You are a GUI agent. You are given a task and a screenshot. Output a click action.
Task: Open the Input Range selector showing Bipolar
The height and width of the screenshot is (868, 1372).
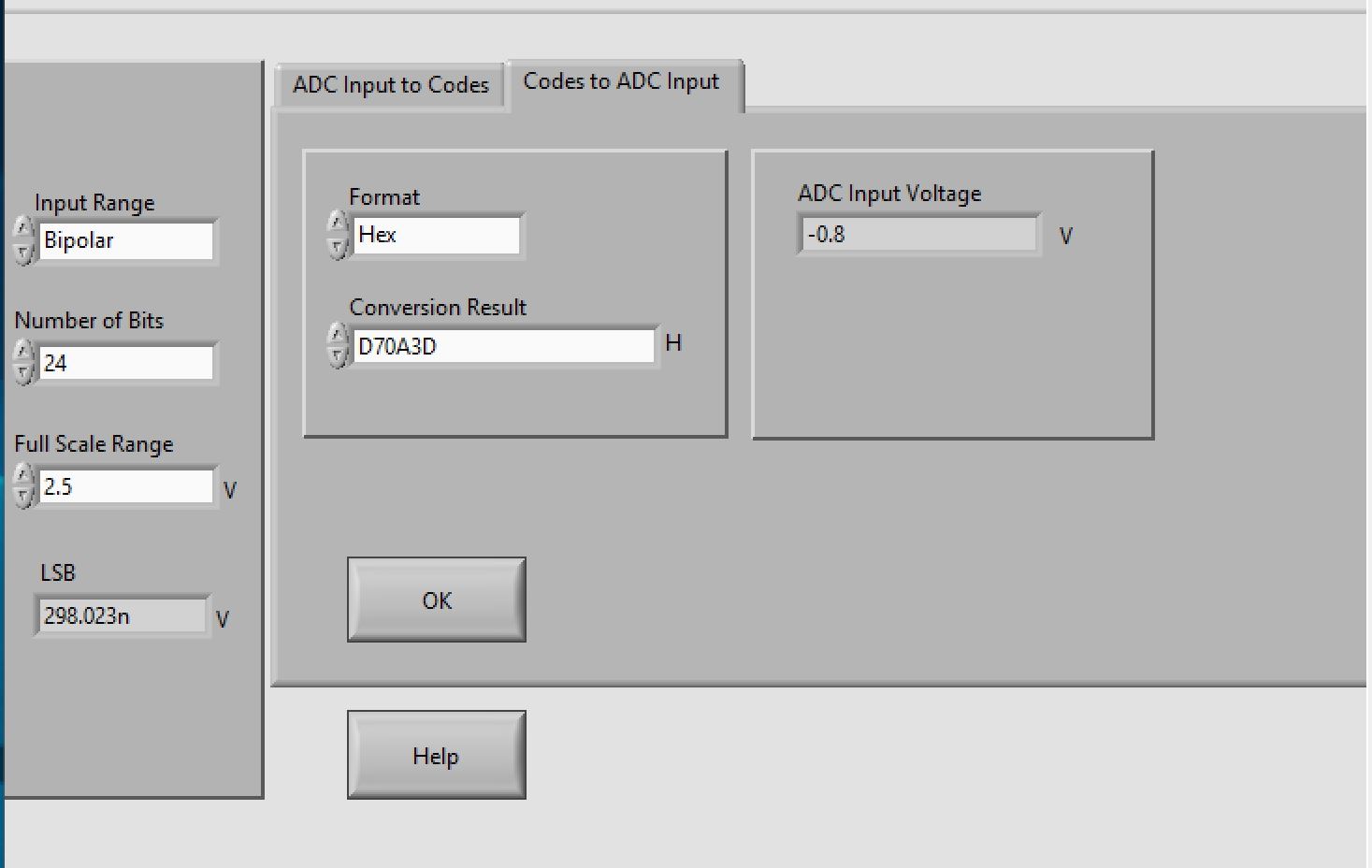click(126, 240)
